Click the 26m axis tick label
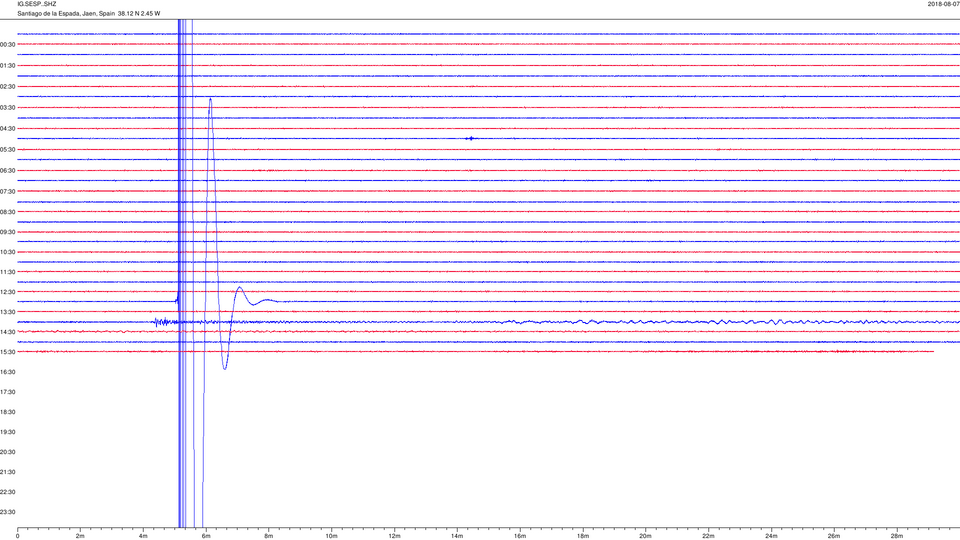The height and width of the screenshot is (540, 960). point(834,536)
